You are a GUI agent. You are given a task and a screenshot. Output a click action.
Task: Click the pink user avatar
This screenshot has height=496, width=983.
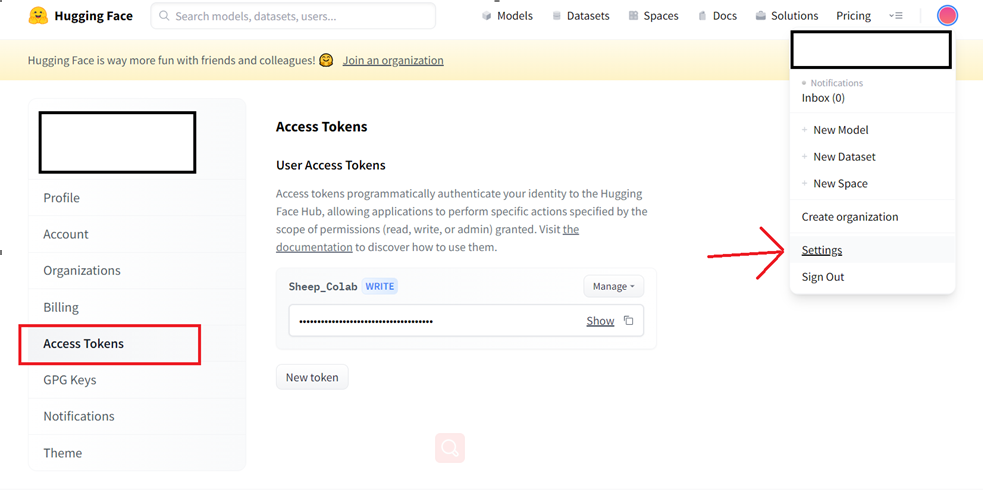click(947, 16)
